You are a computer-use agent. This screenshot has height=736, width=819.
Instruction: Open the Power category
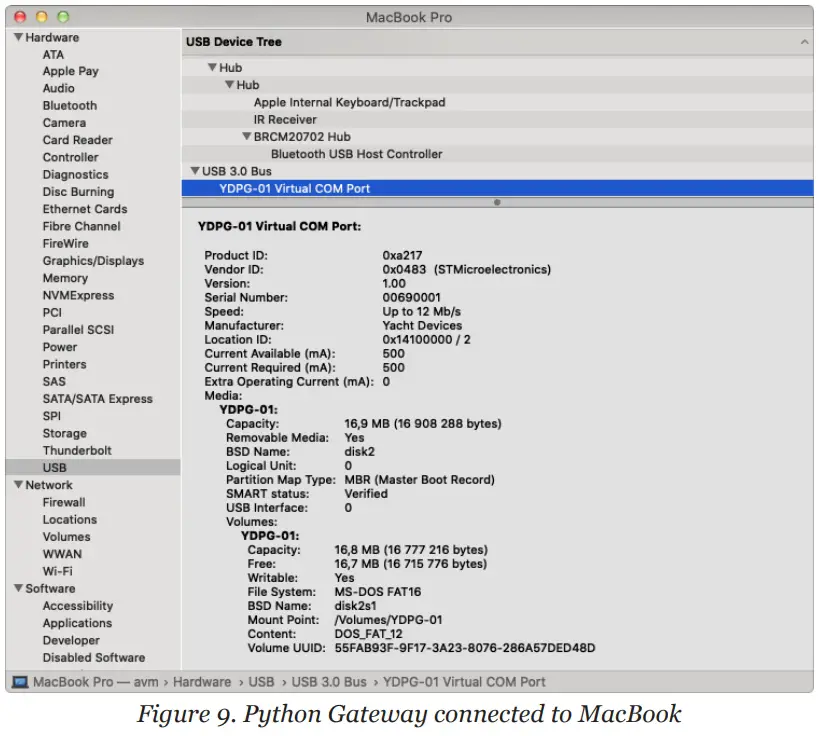pyautogui.click(x=60, y=347)
